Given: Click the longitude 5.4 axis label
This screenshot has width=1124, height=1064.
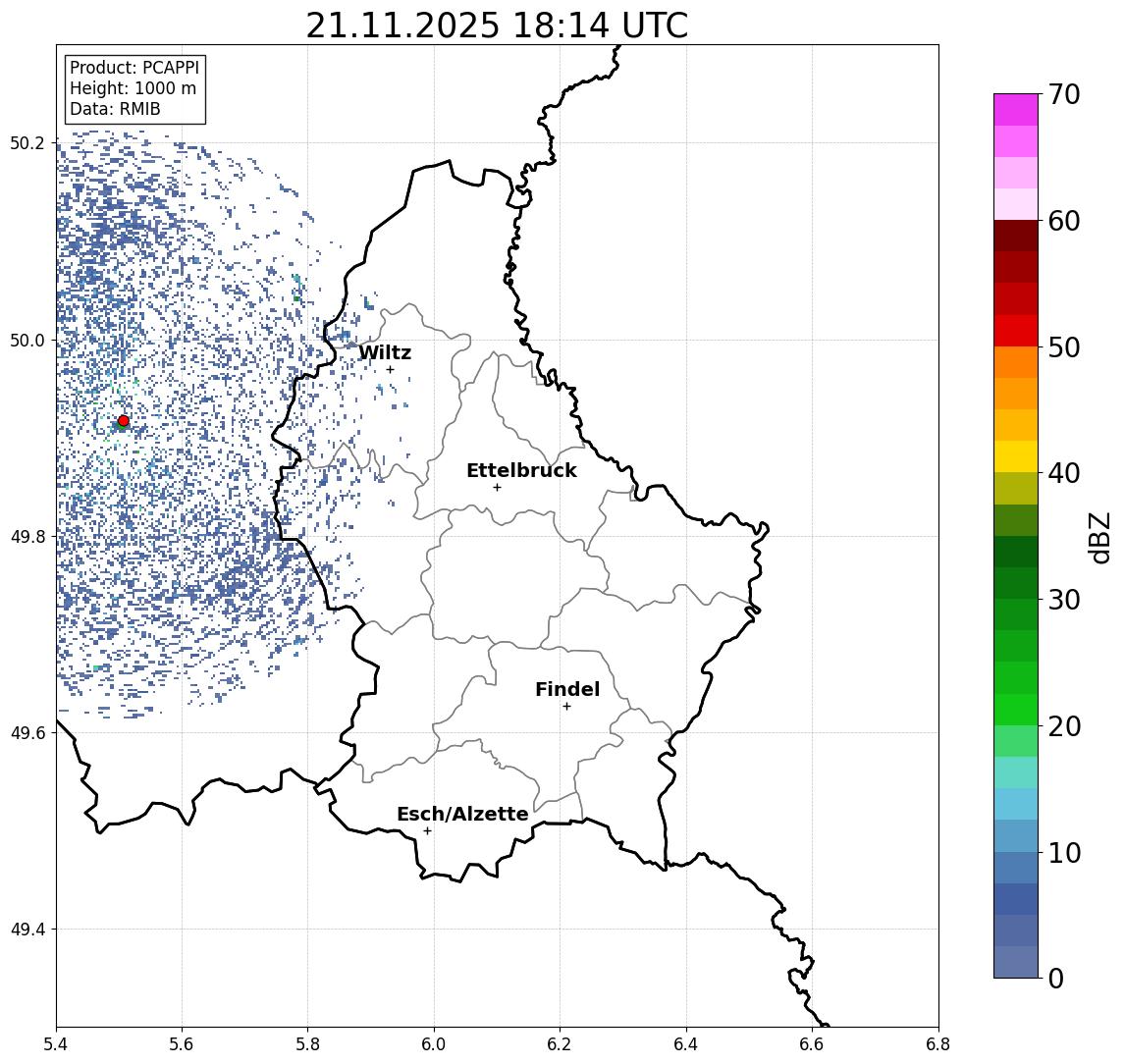Looking at the screenshot, I should click(x=56, y=1044).
